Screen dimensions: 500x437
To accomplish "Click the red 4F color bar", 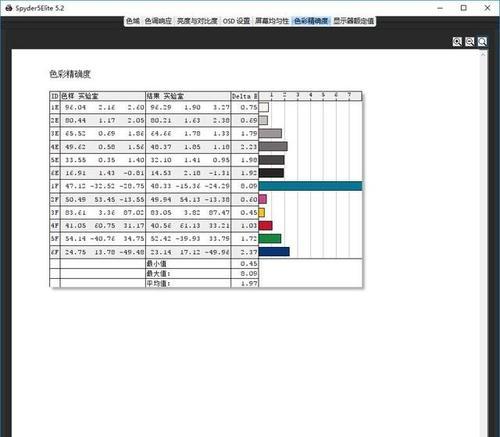I will pyautogui.click(x=266, y=226).
